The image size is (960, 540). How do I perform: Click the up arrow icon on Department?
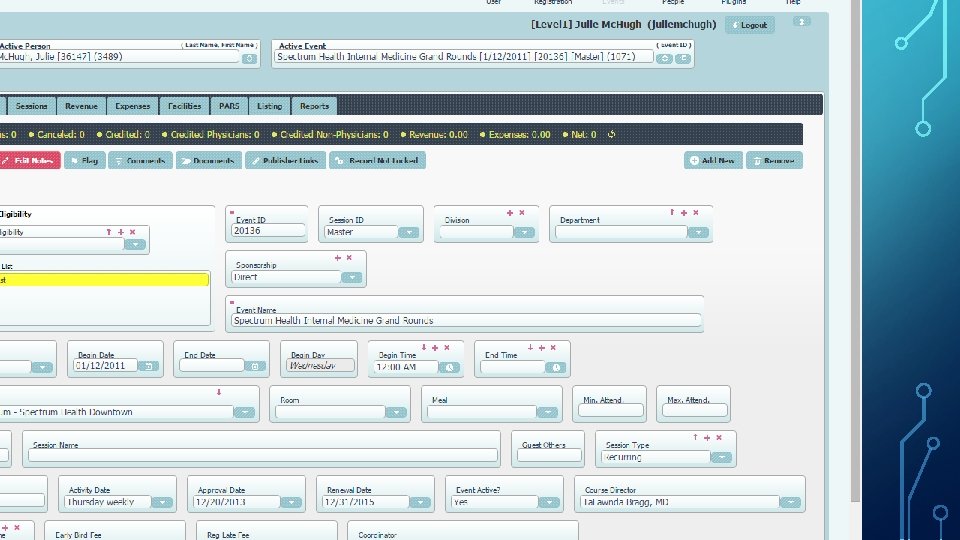click(672, 212)
